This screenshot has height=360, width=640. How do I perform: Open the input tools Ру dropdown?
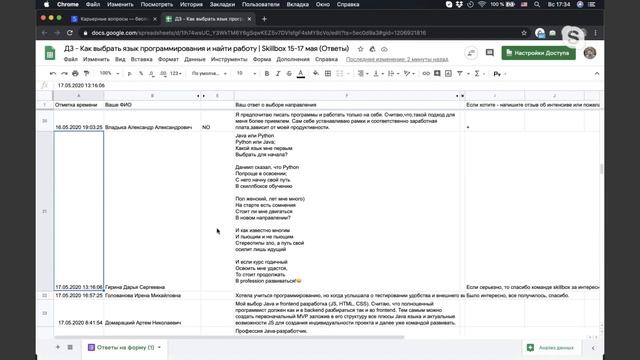(500, 74)
